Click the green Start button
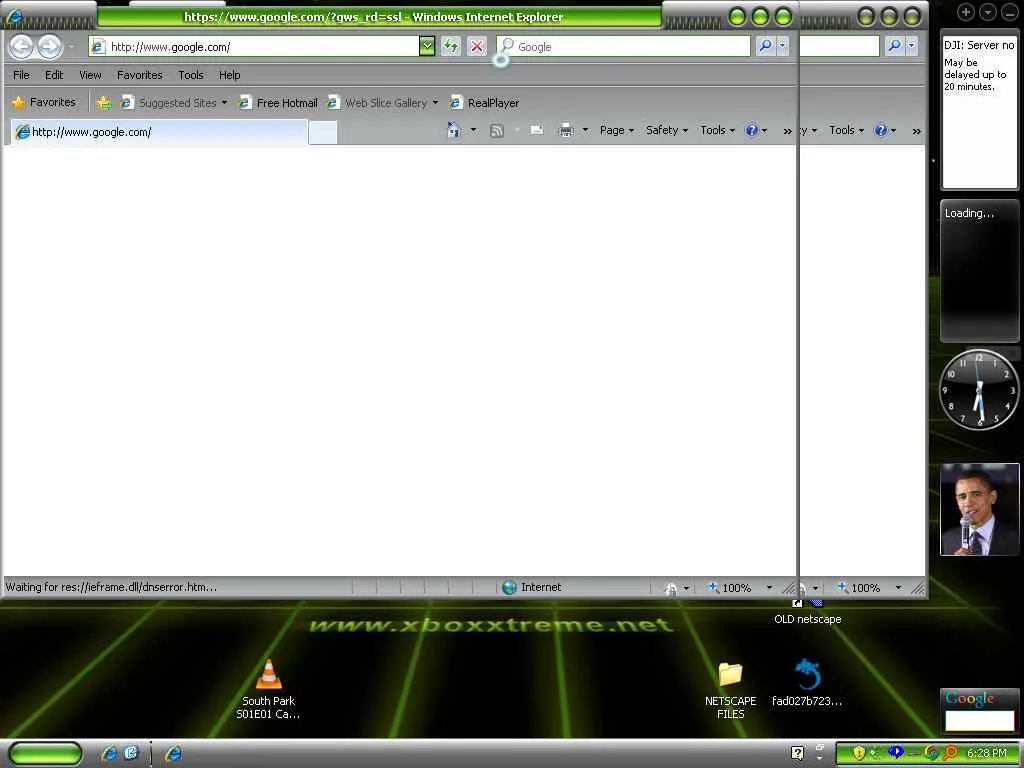Viewport: 1024px width, 768px height. [x=45, y=753]
